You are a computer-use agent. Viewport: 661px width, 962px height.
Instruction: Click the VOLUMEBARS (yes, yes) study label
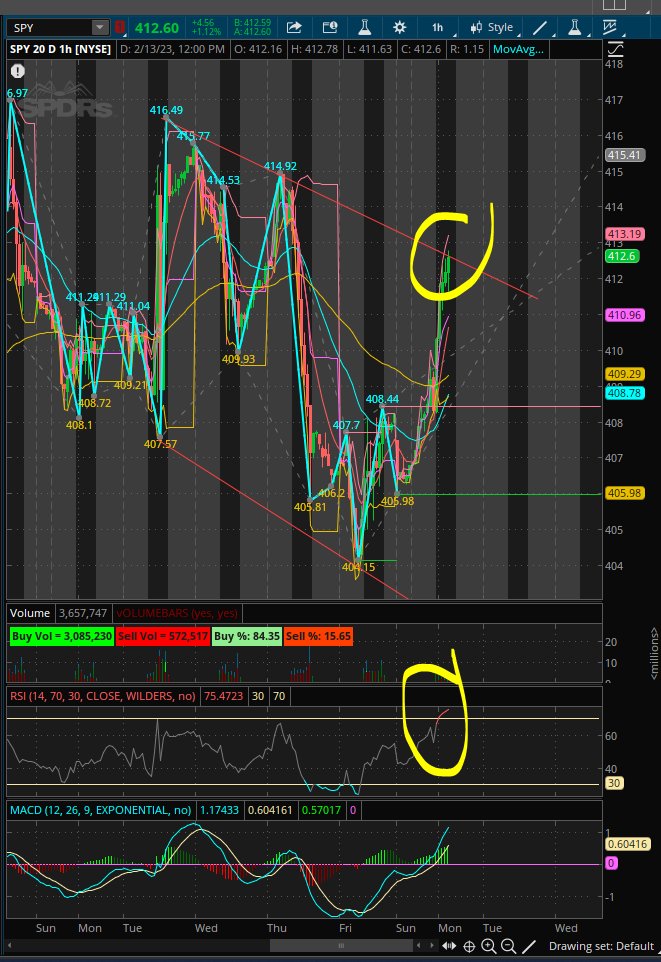(x=177, y=613)
